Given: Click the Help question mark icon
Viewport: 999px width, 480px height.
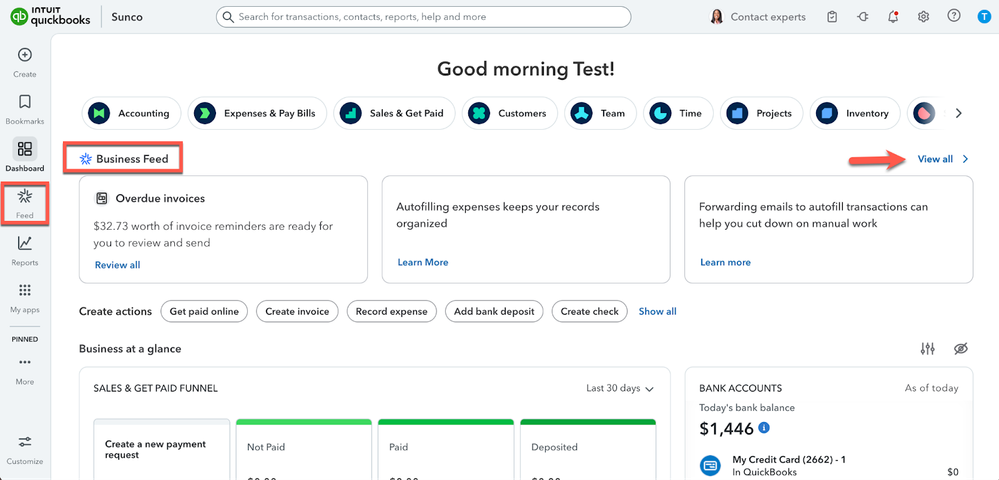Looking at the screenshot, I should [x=954, y=17].
